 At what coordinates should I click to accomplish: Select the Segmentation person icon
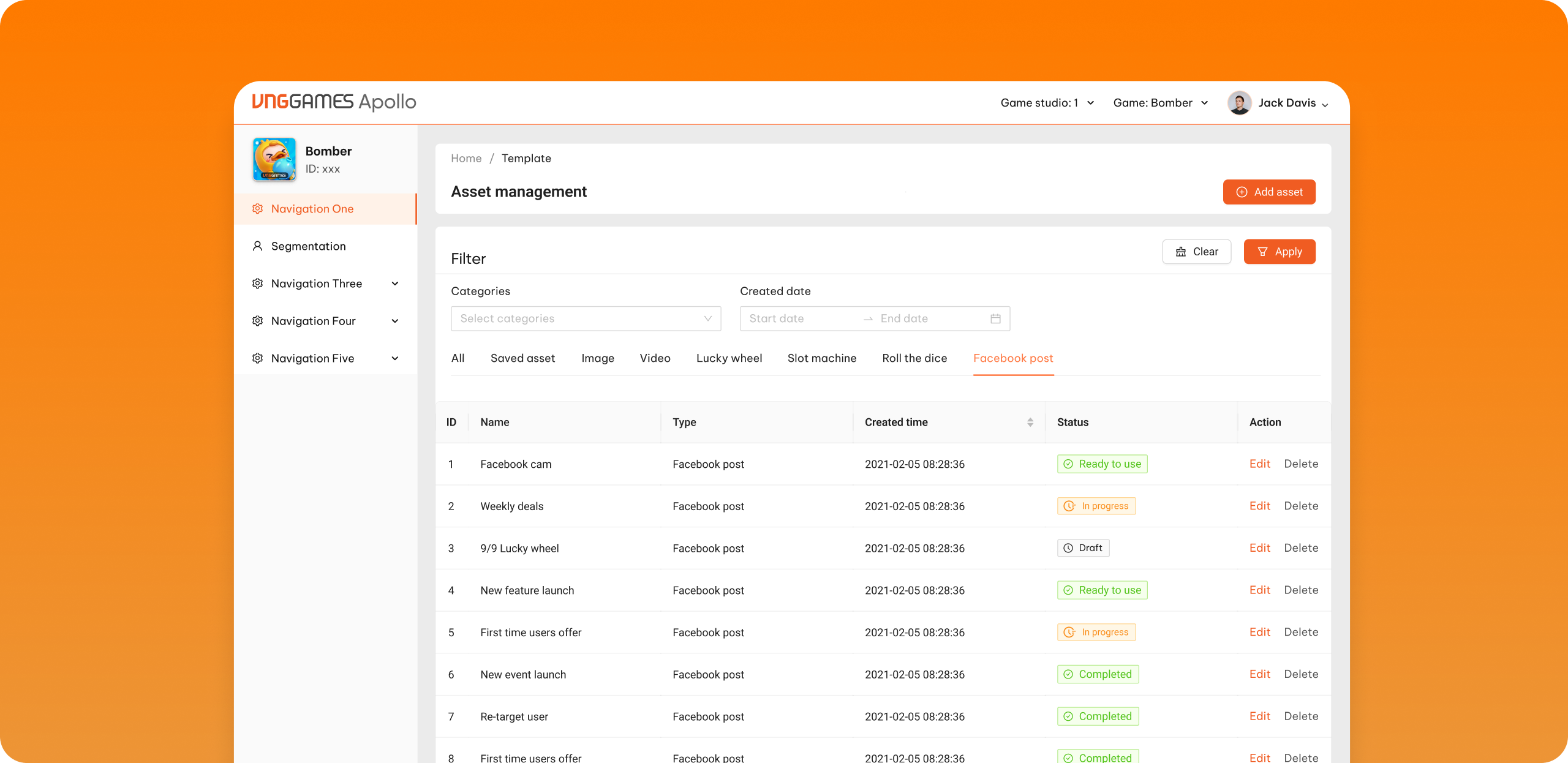[258, 246]
